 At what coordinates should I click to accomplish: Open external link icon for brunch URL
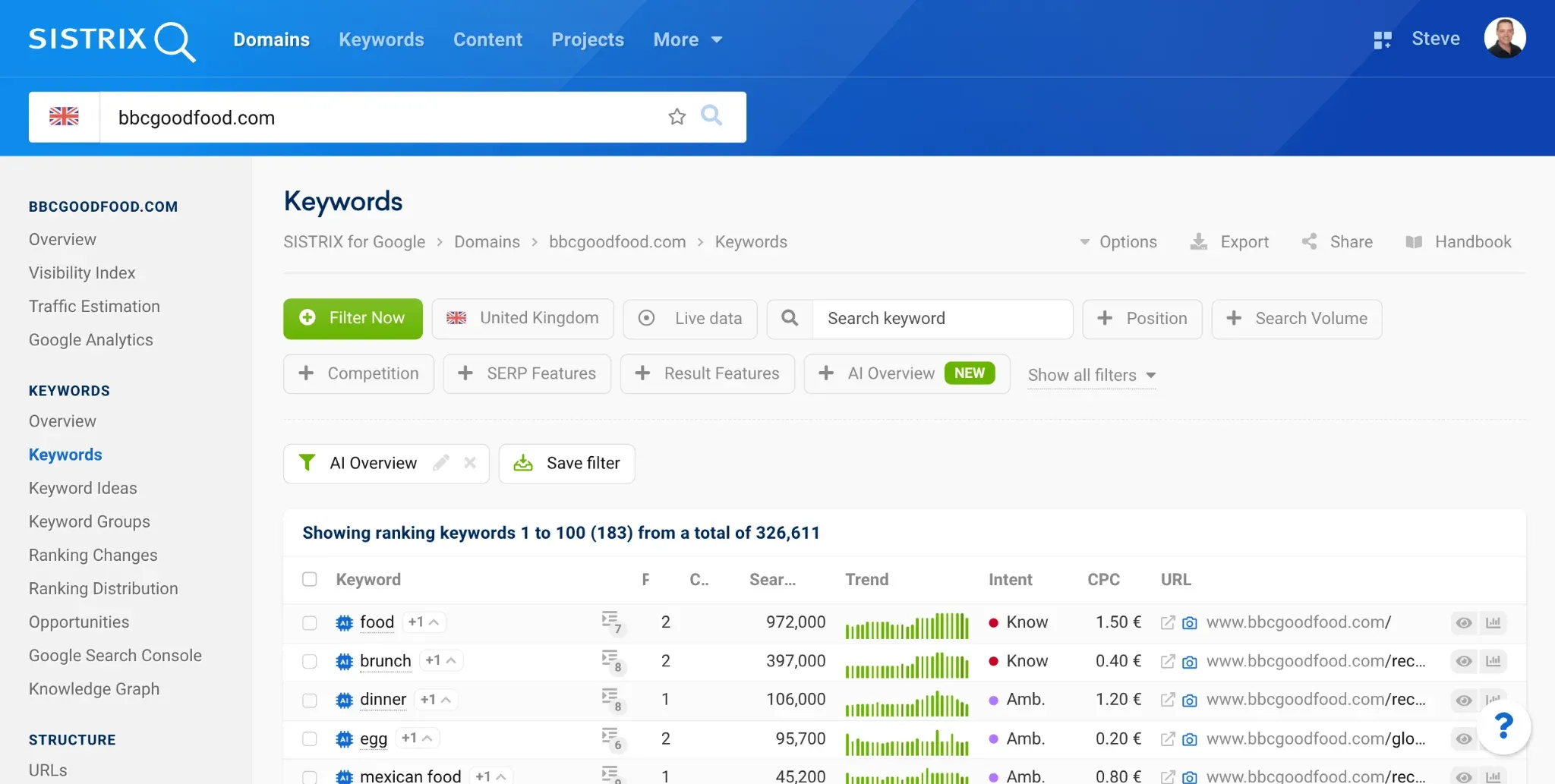click(1168, 661)
